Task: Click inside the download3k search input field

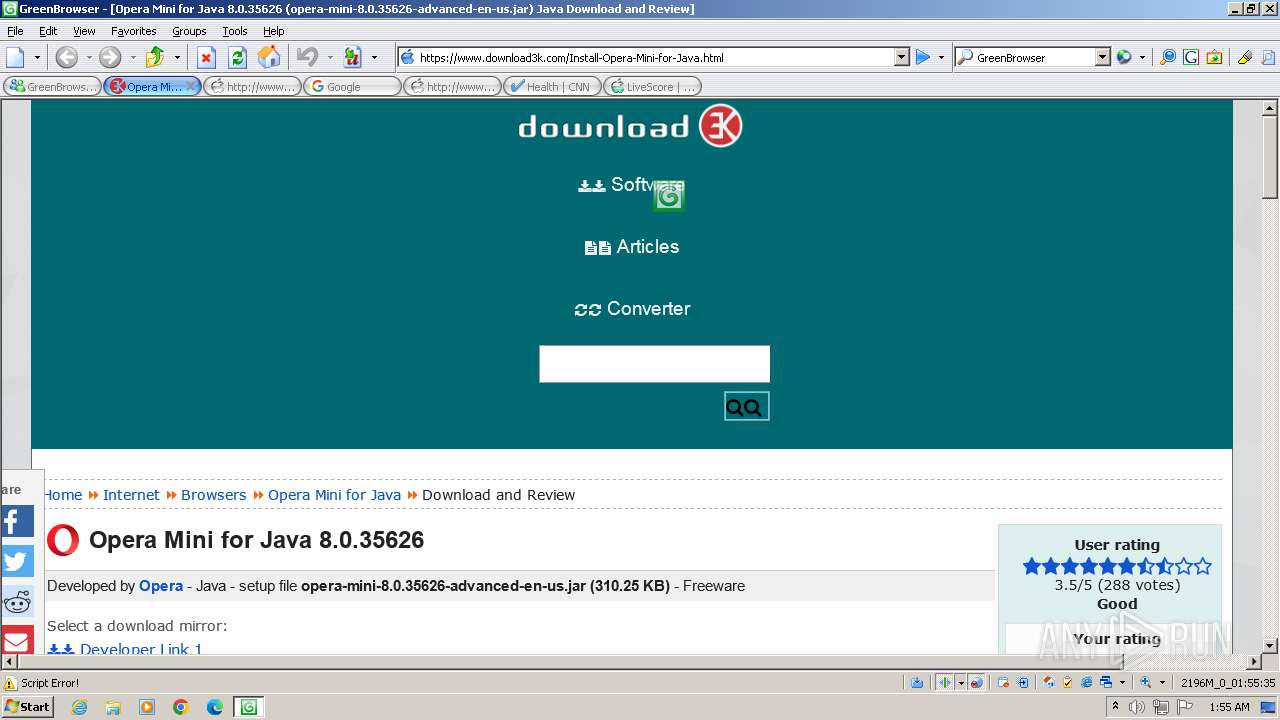Action: click(x=654, y=364)
